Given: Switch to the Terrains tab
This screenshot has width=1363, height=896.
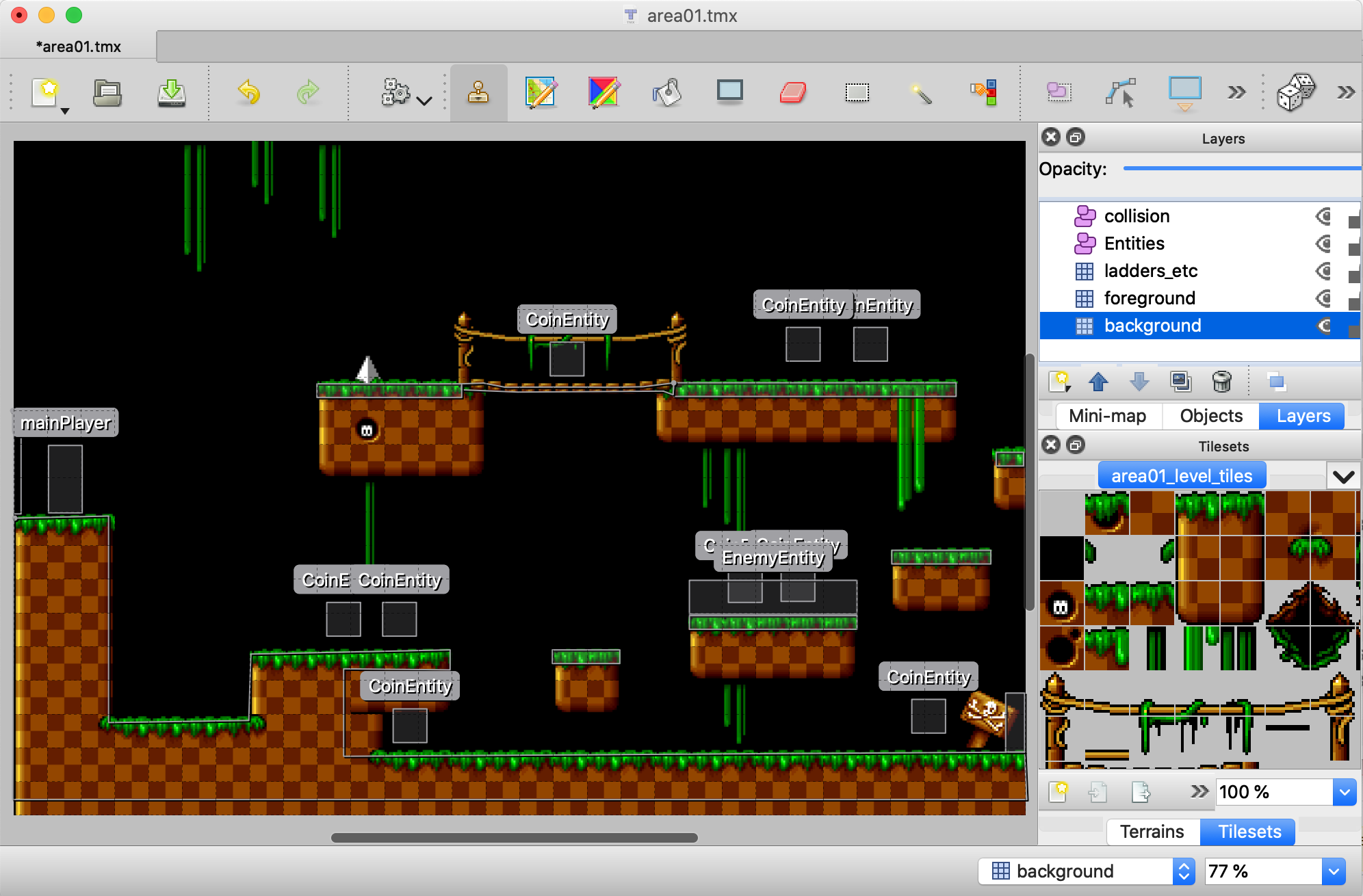Looking at the screenshot, I should click(1152, 832).
